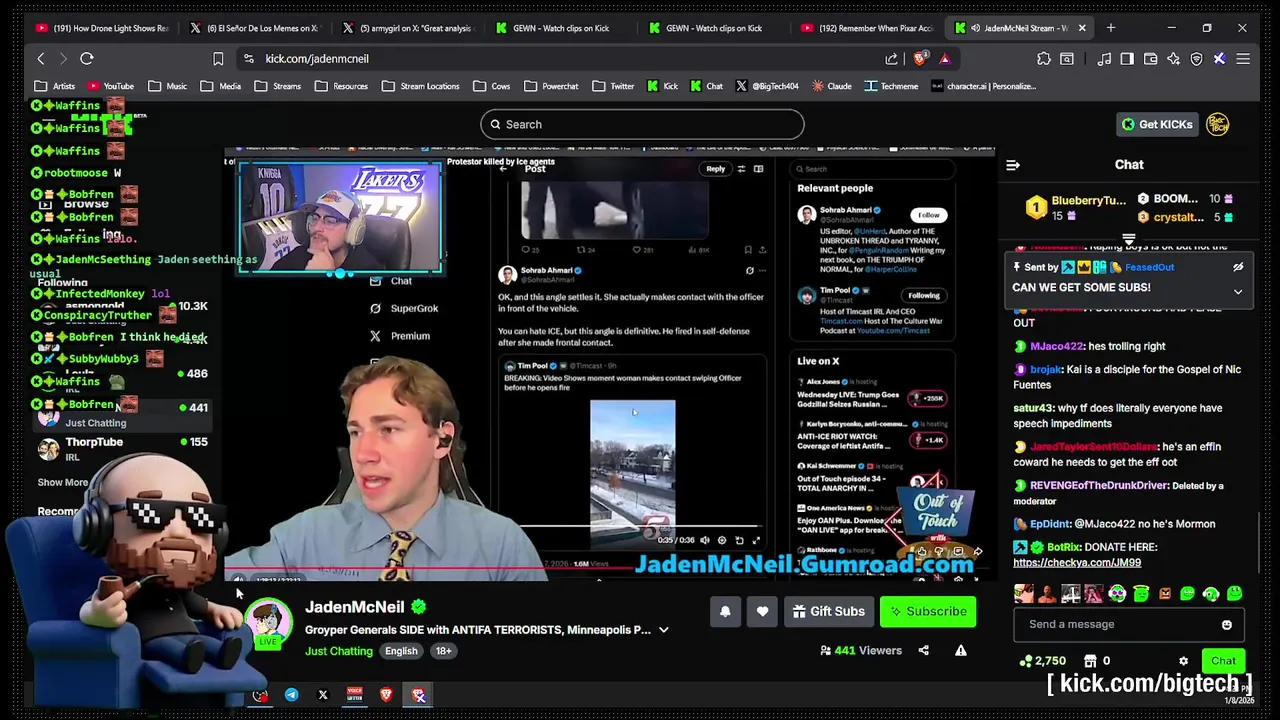The image size is (1280, 720).
Task: Open the emote shortcut row first emote
Action: coord(1023,595)
